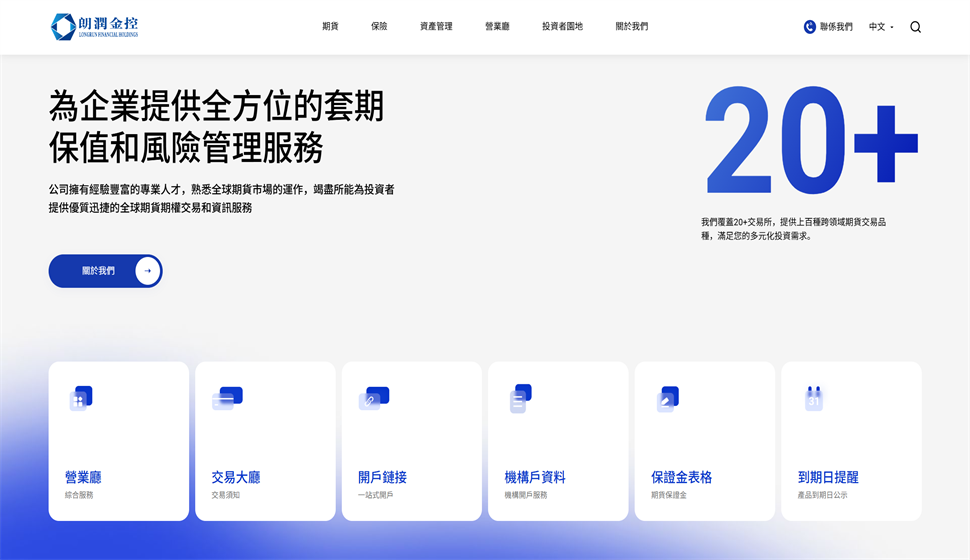
Task: Click the 聯係我們 contact link
Action: 836,27
